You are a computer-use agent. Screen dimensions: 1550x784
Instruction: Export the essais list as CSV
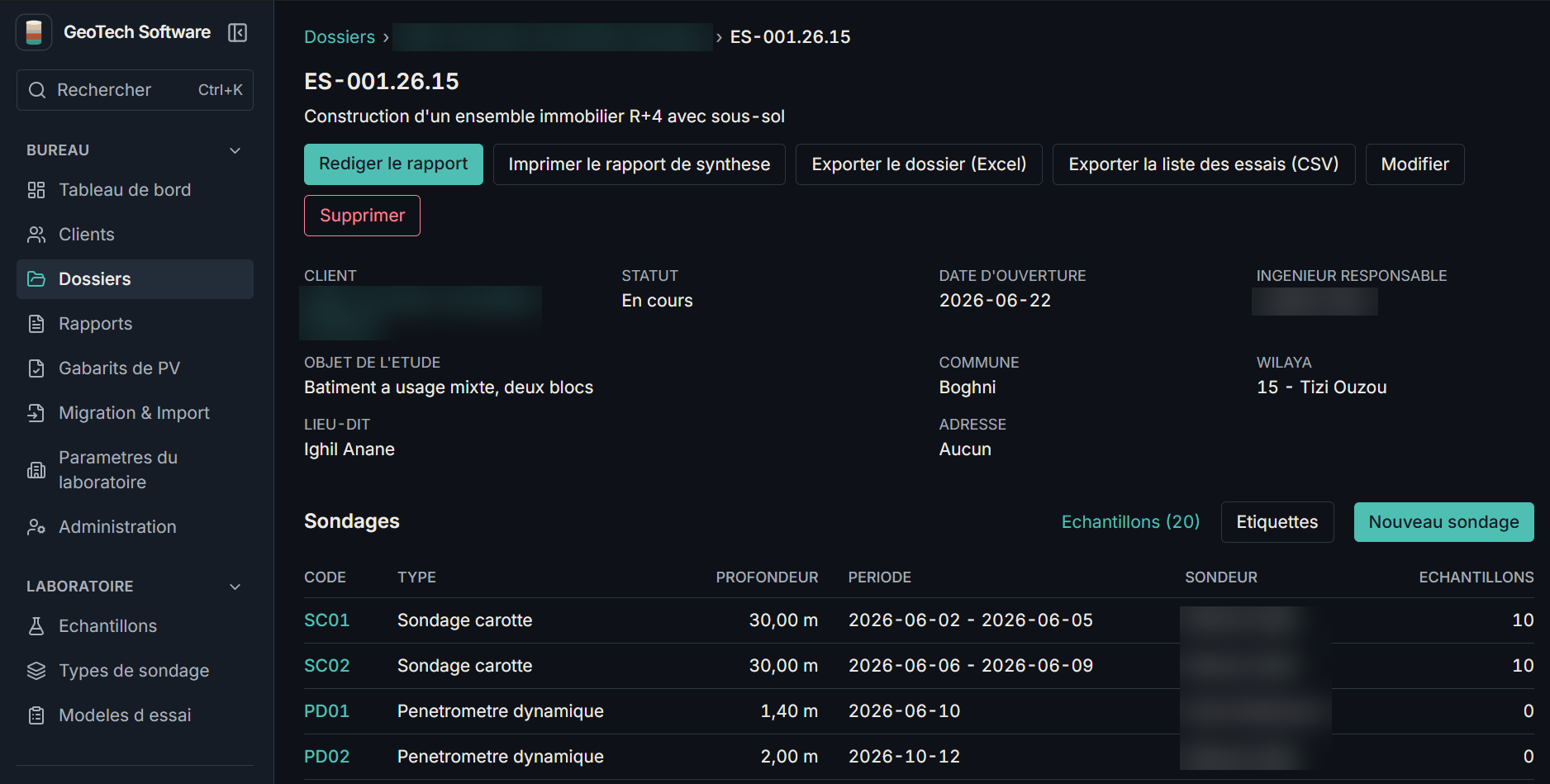pos(1204,164)
